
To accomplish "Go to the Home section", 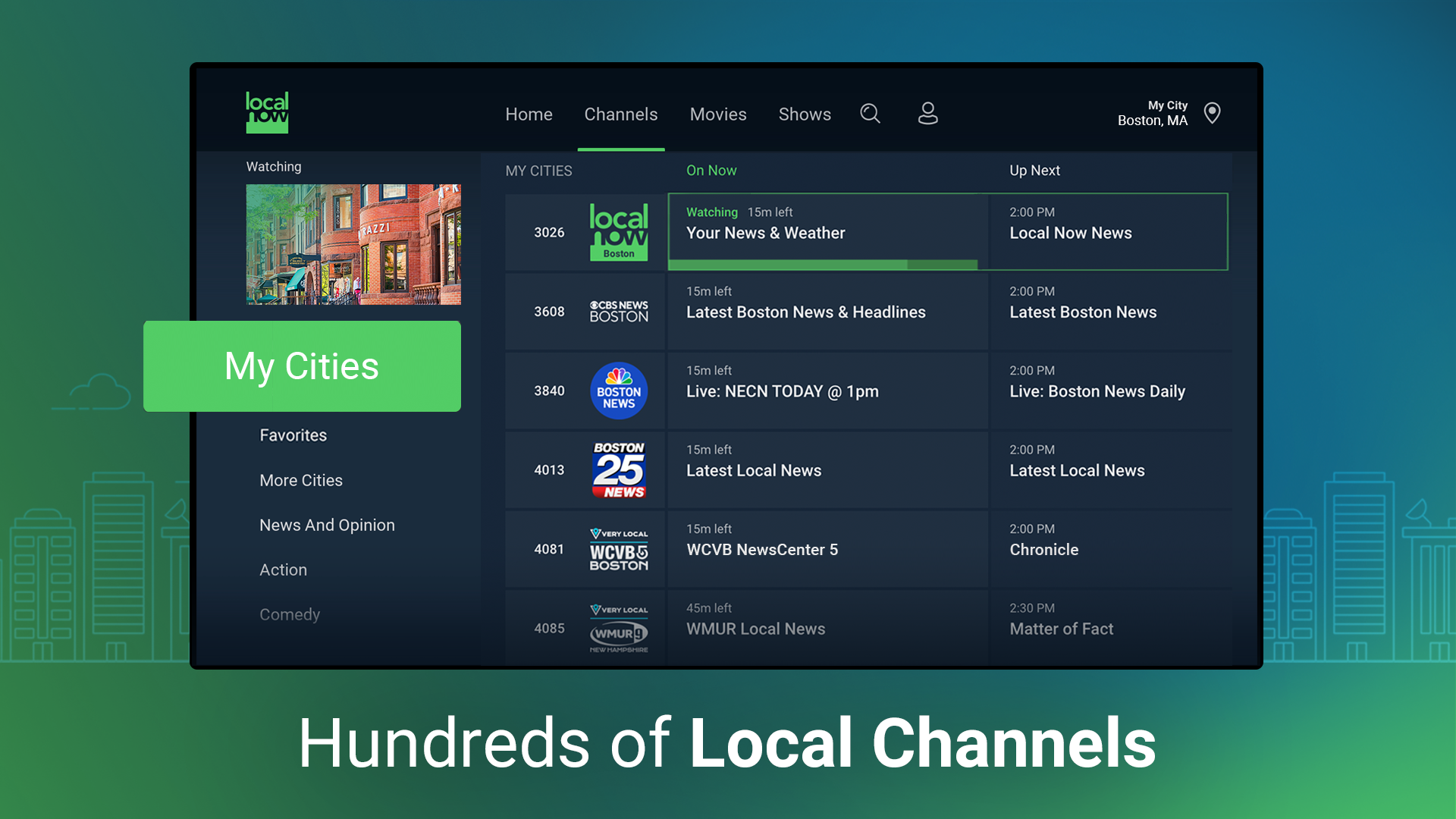I will click(x=529, y=114).
